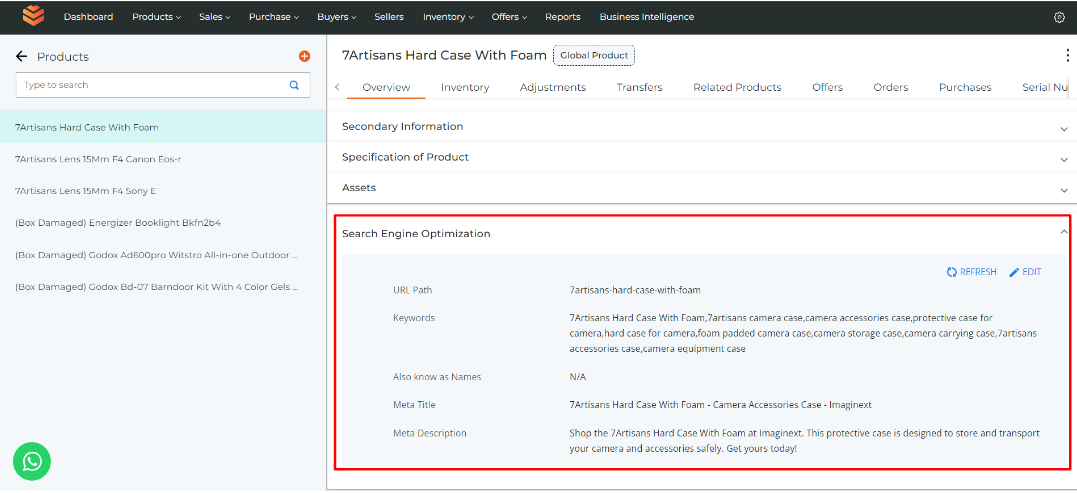Open the Products dropdown menu
The height and width of the screenshot is (493, 1077).
coord(157,16)
